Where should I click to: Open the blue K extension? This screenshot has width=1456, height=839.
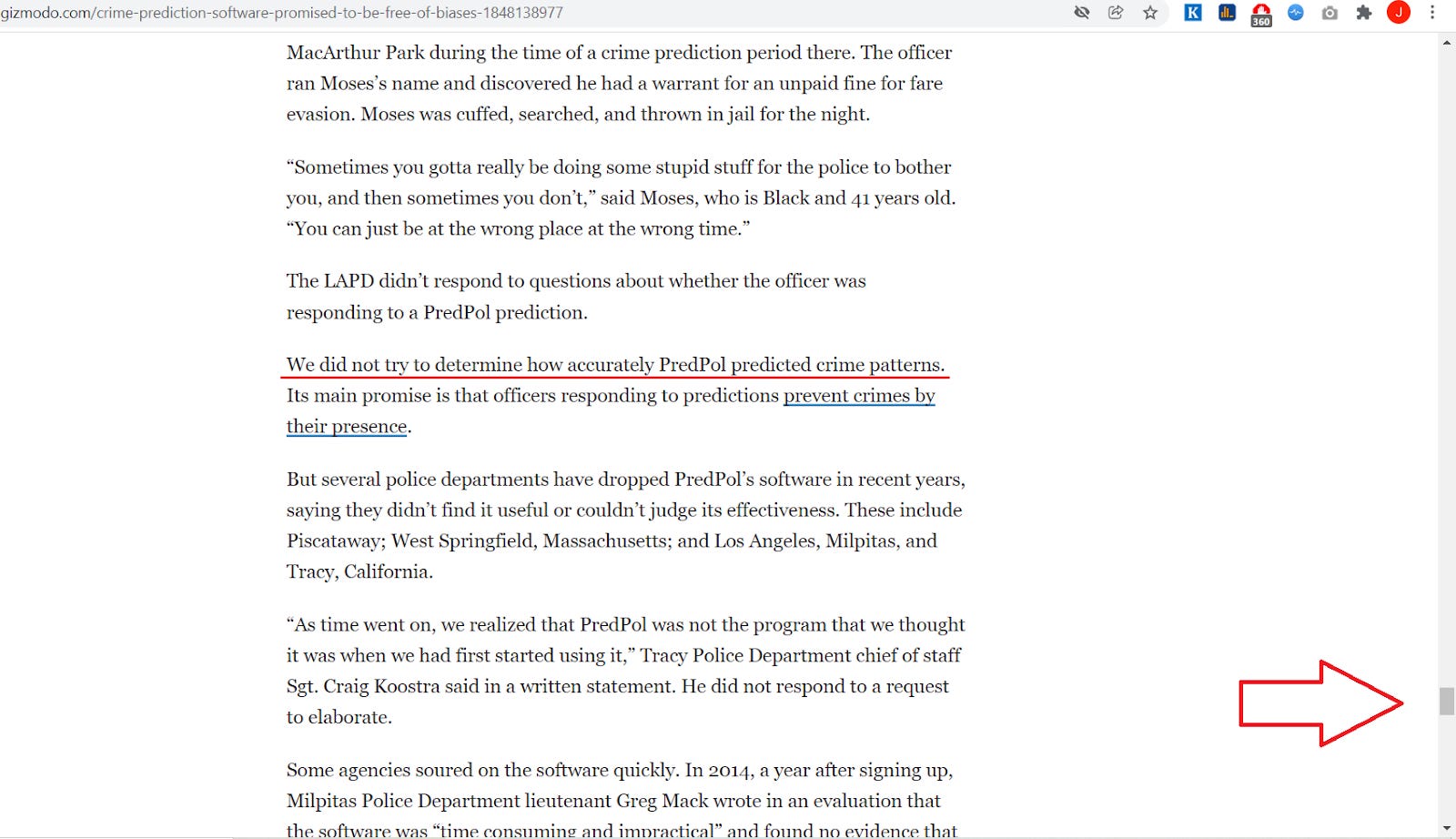pyautogui.click(x=1192, y=13)
